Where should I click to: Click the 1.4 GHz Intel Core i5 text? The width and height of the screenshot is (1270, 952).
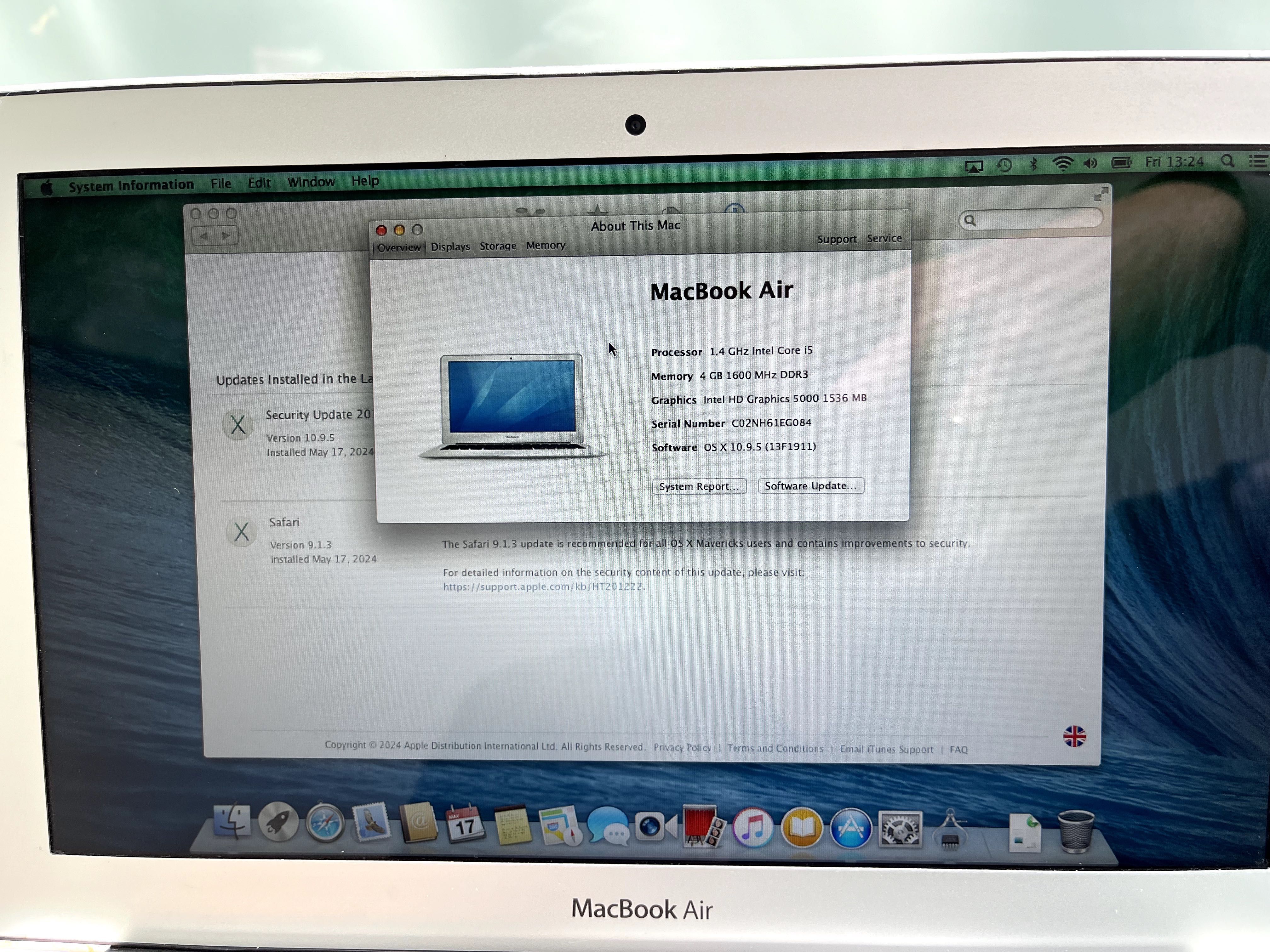click(761, 351)
